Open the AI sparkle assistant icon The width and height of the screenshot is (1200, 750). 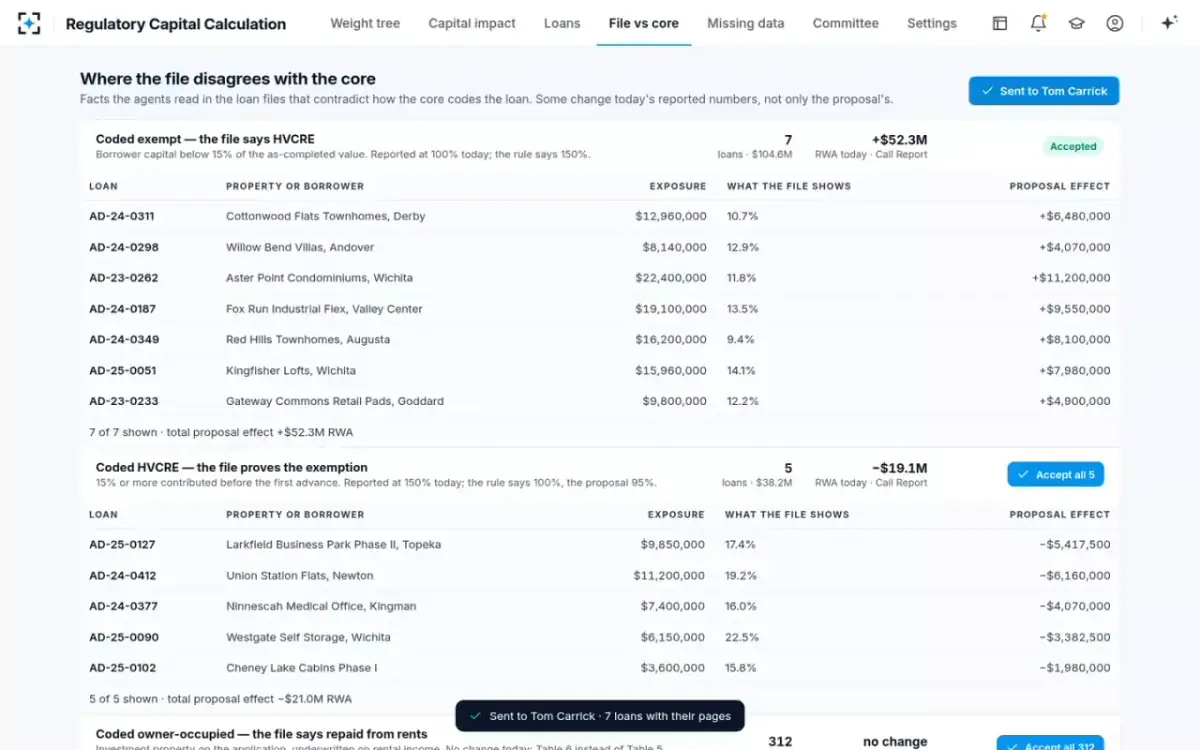[1168, 23]
